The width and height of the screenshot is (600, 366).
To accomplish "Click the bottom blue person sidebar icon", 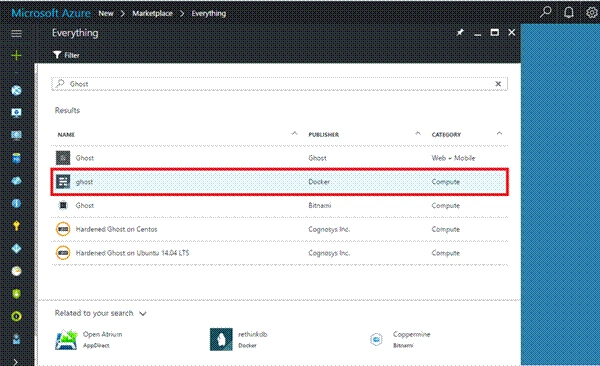I will (x=16, y=339).
